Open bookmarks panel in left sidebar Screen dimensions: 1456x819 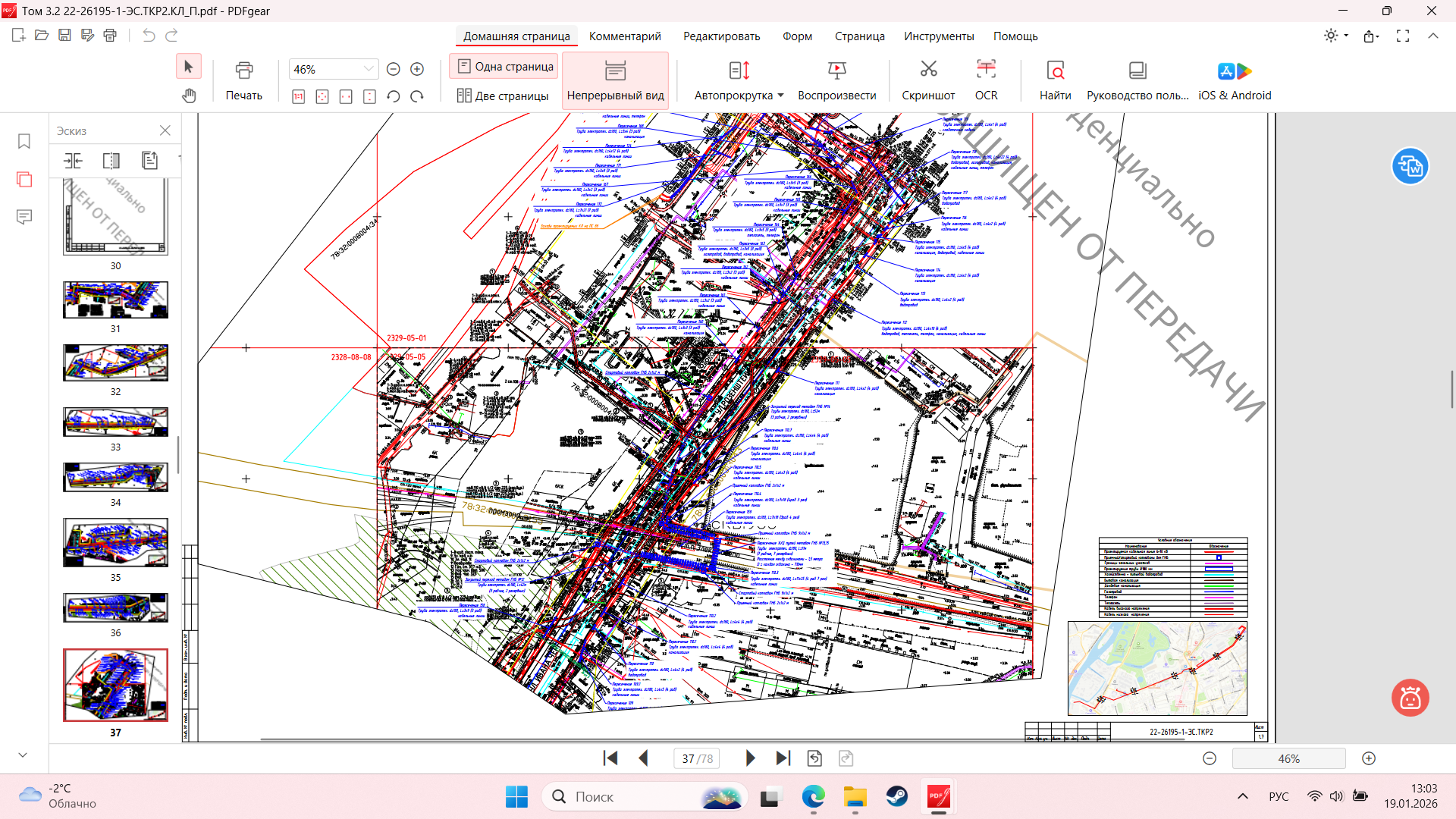coord(24,142)
